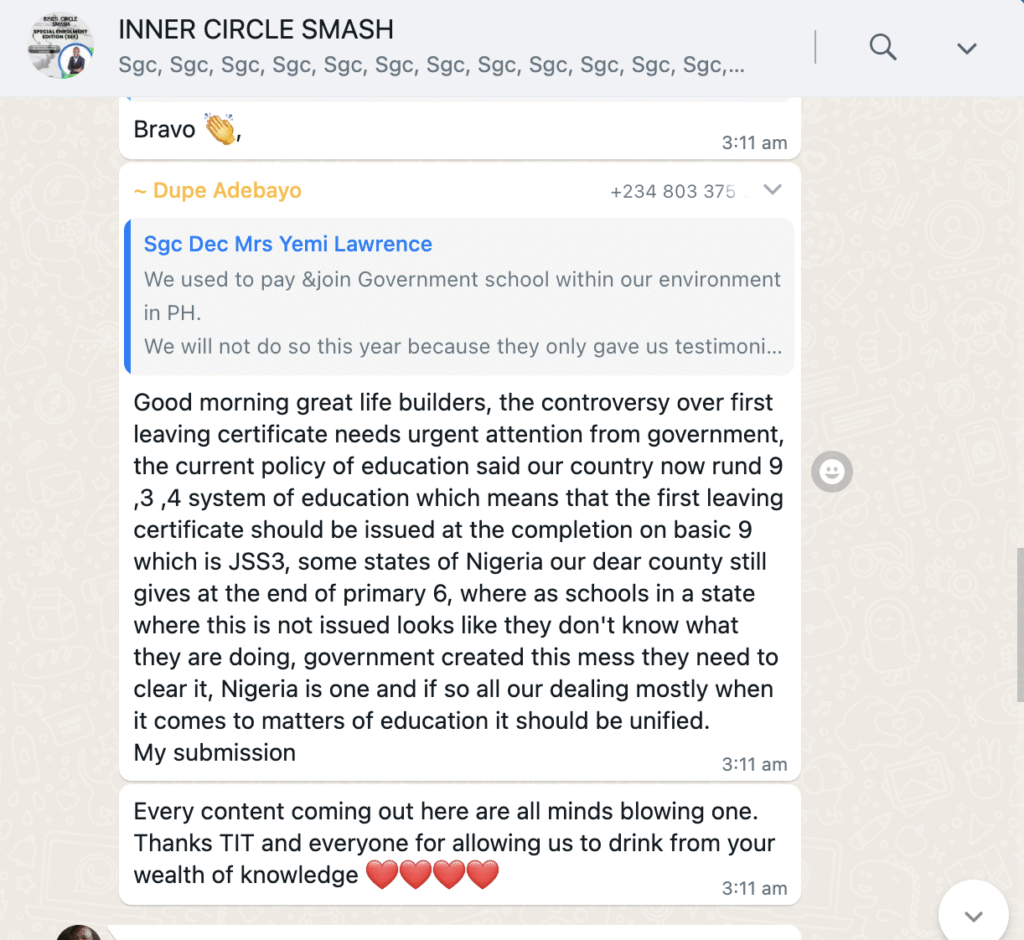Click the clapping hands emoji

point(221,128)
